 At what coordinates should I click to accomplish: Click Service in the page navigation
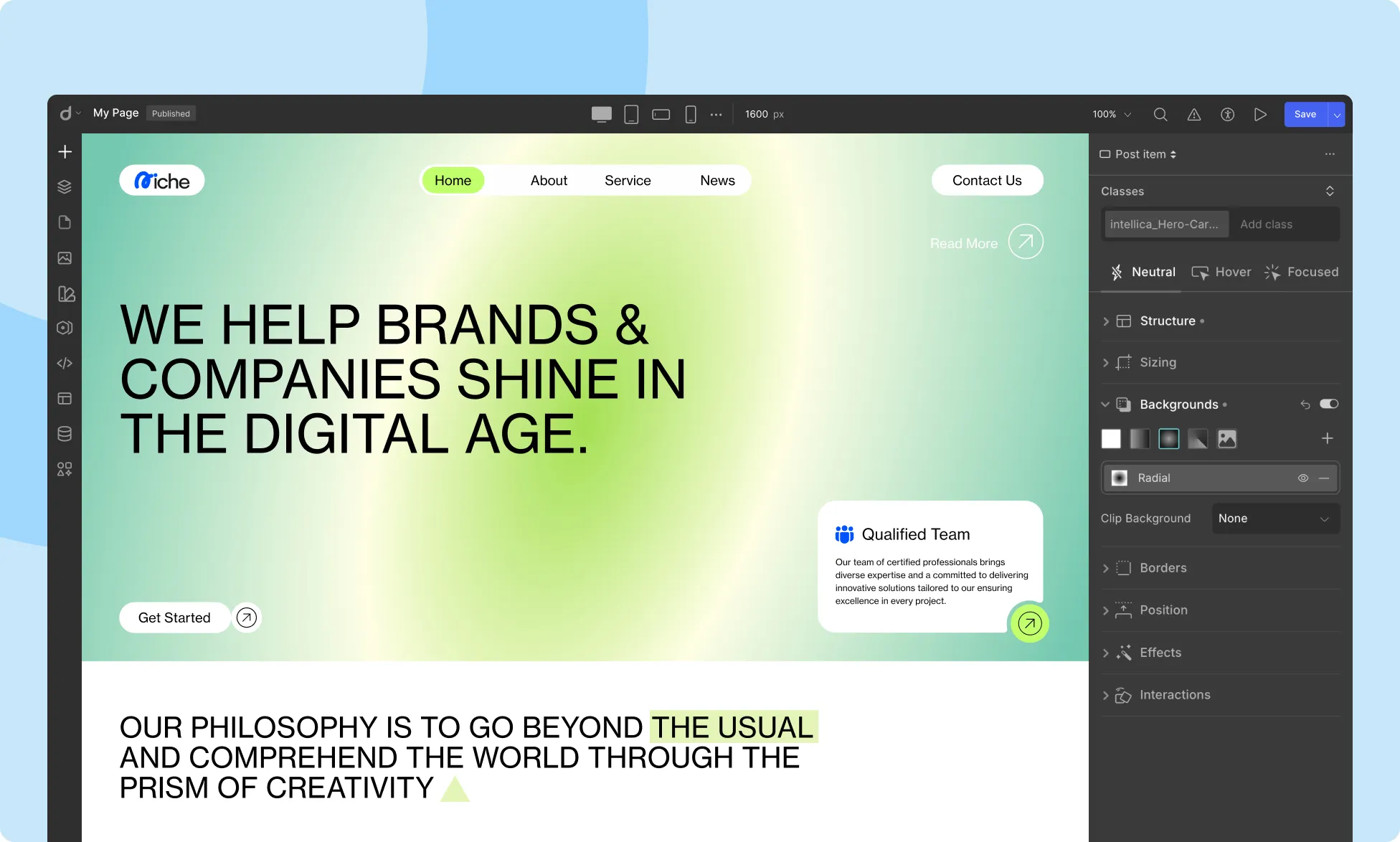click(x=628, y=181)
